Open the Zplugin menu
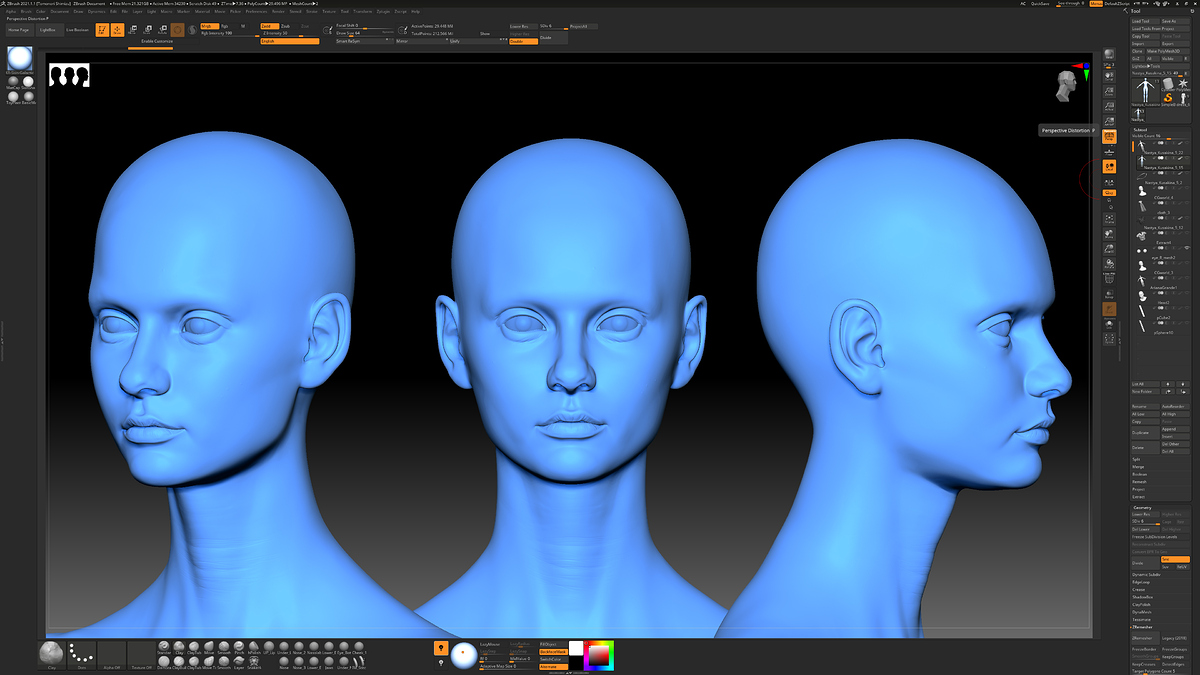 pos(383,11)
